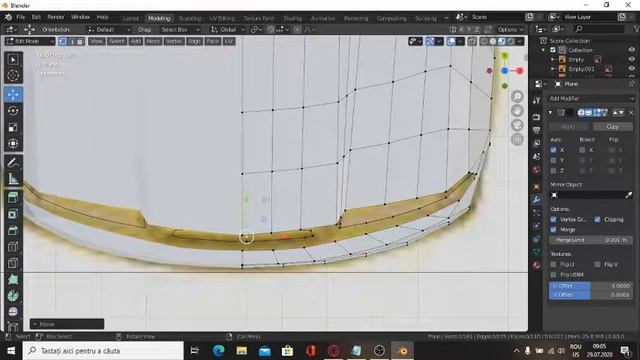Image resolution: width=640 pixels, height=360 pixels.
Task: Toggle camera view gizmo button
Action: [x=517, y=125]
